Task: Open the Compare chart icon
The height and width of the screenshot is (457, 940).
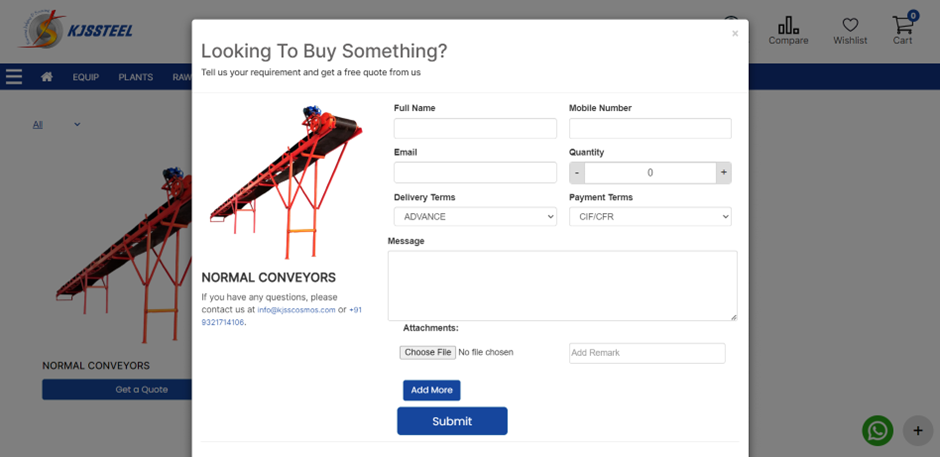Action: pyautogui.click(x=788, y=26)
